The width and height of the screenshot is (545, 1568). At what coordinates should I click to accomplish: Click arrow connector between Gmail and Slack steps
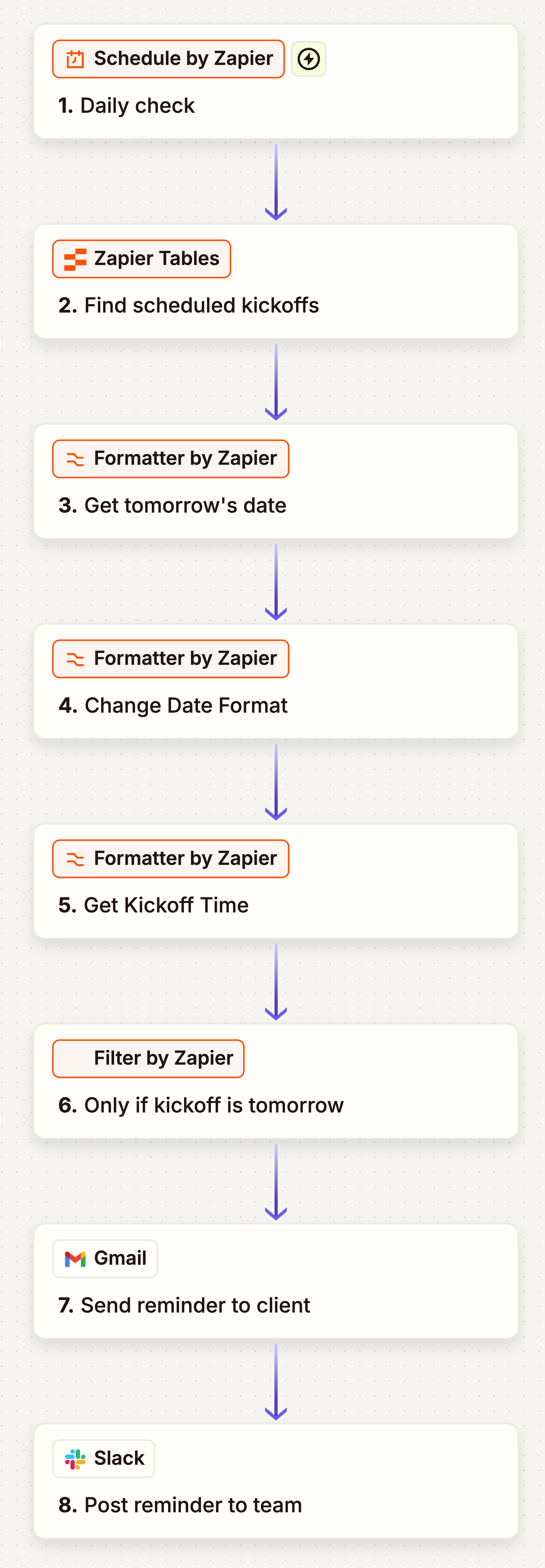[x=276, y=1382]
